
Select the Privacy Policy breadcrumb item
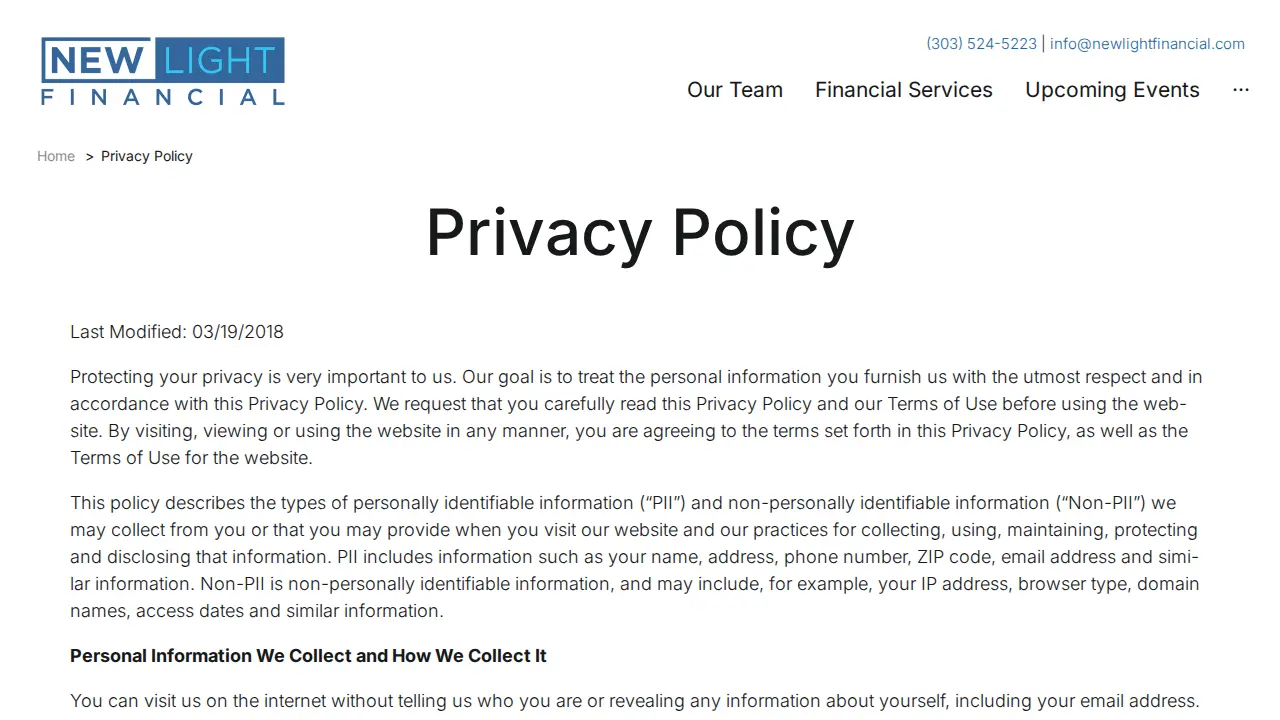point(147,156)
